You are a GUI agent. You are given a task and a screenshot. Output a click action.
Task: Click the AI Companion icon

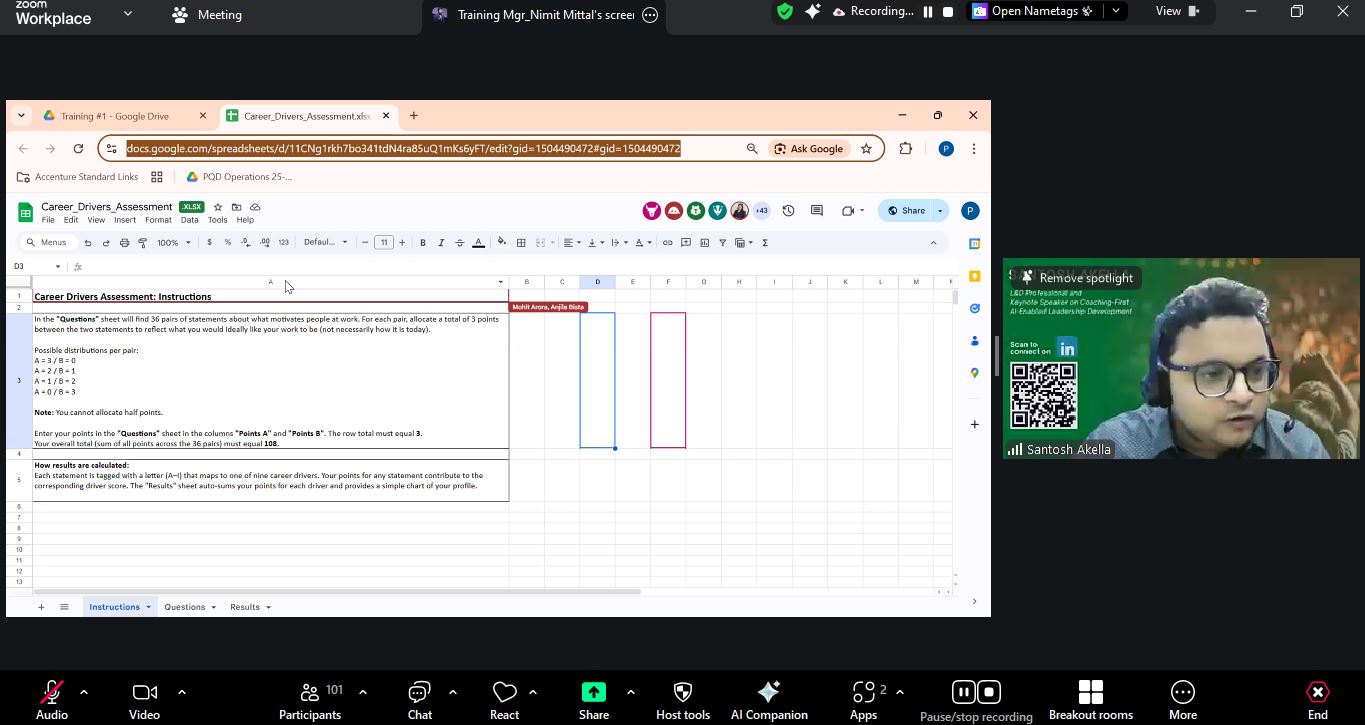(x=768, y=692)
